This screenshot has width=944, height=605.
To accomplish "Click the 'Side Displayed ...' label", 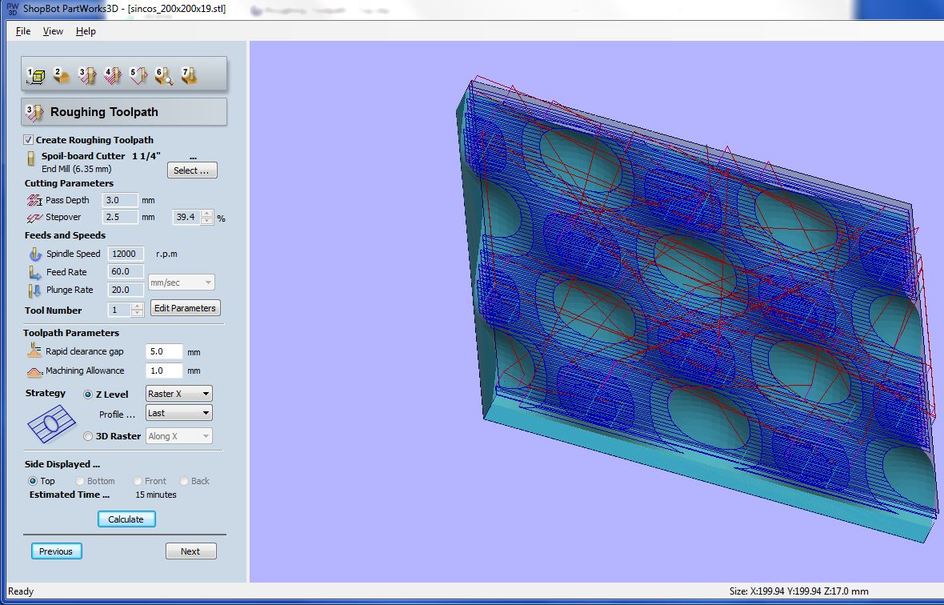I will pos(62,464).
